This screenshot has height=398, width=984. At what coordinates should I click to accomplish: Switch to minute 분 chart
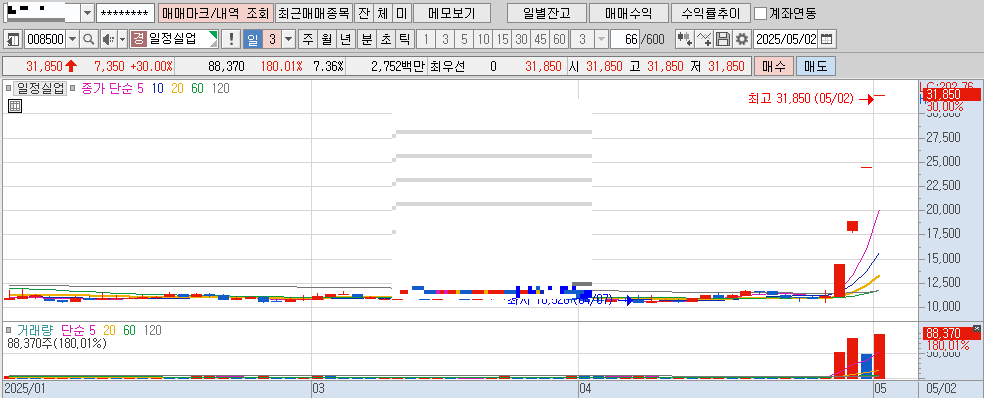coord(366,40)
